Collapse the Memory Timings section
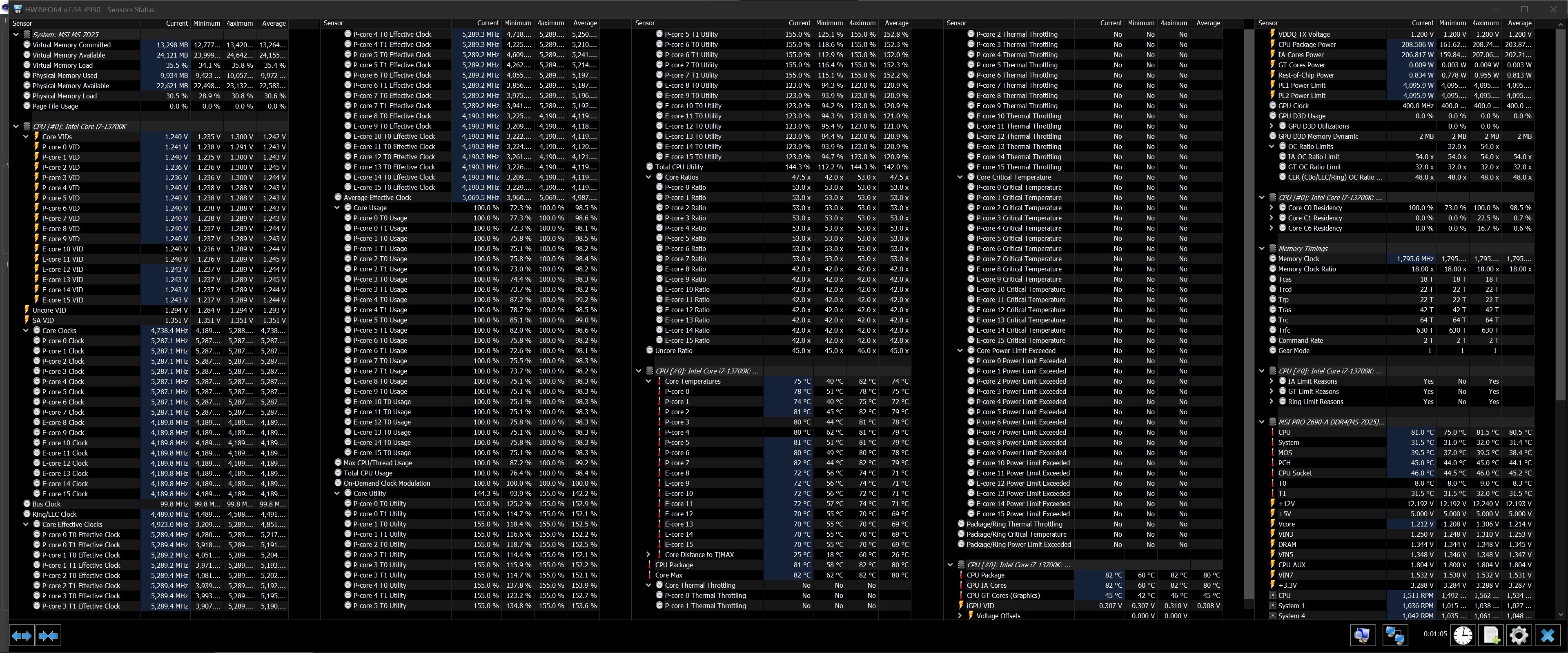Screen dimensions: 1568x653 pyautogui.click(x=1262, y=248)
